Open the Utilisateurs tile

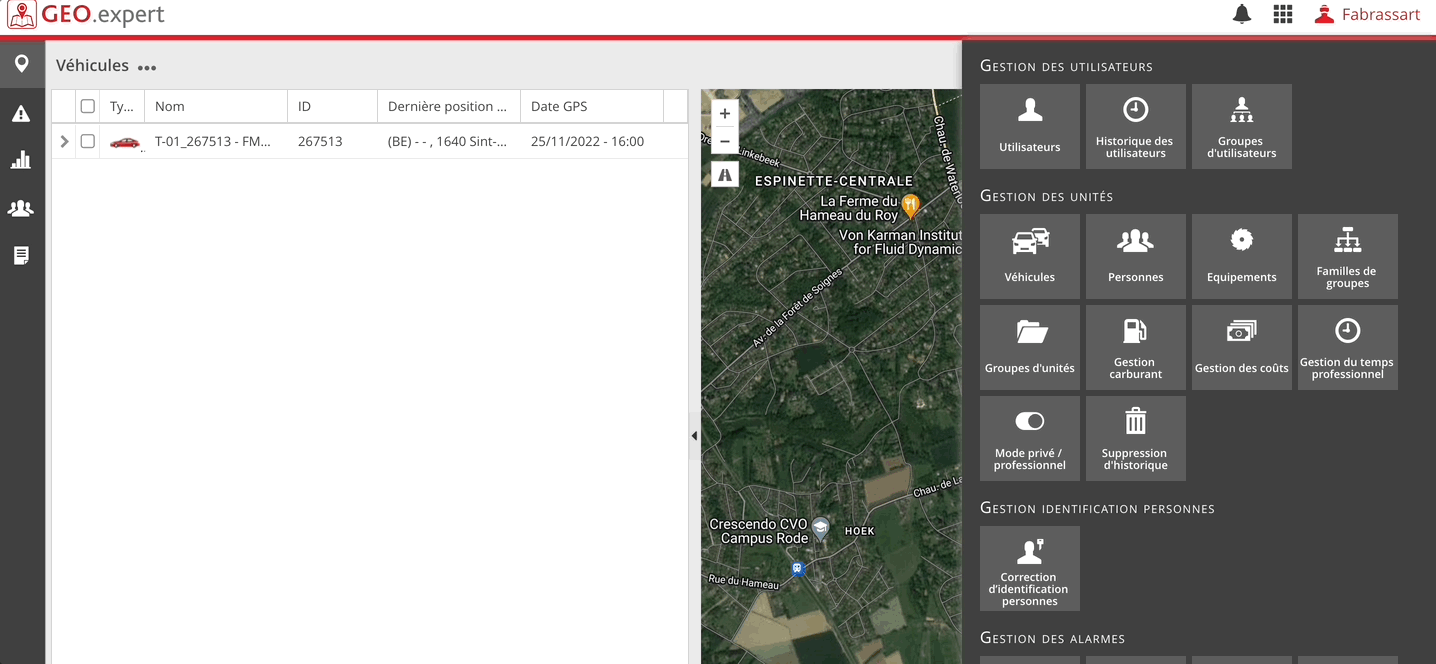[1030, 126]
